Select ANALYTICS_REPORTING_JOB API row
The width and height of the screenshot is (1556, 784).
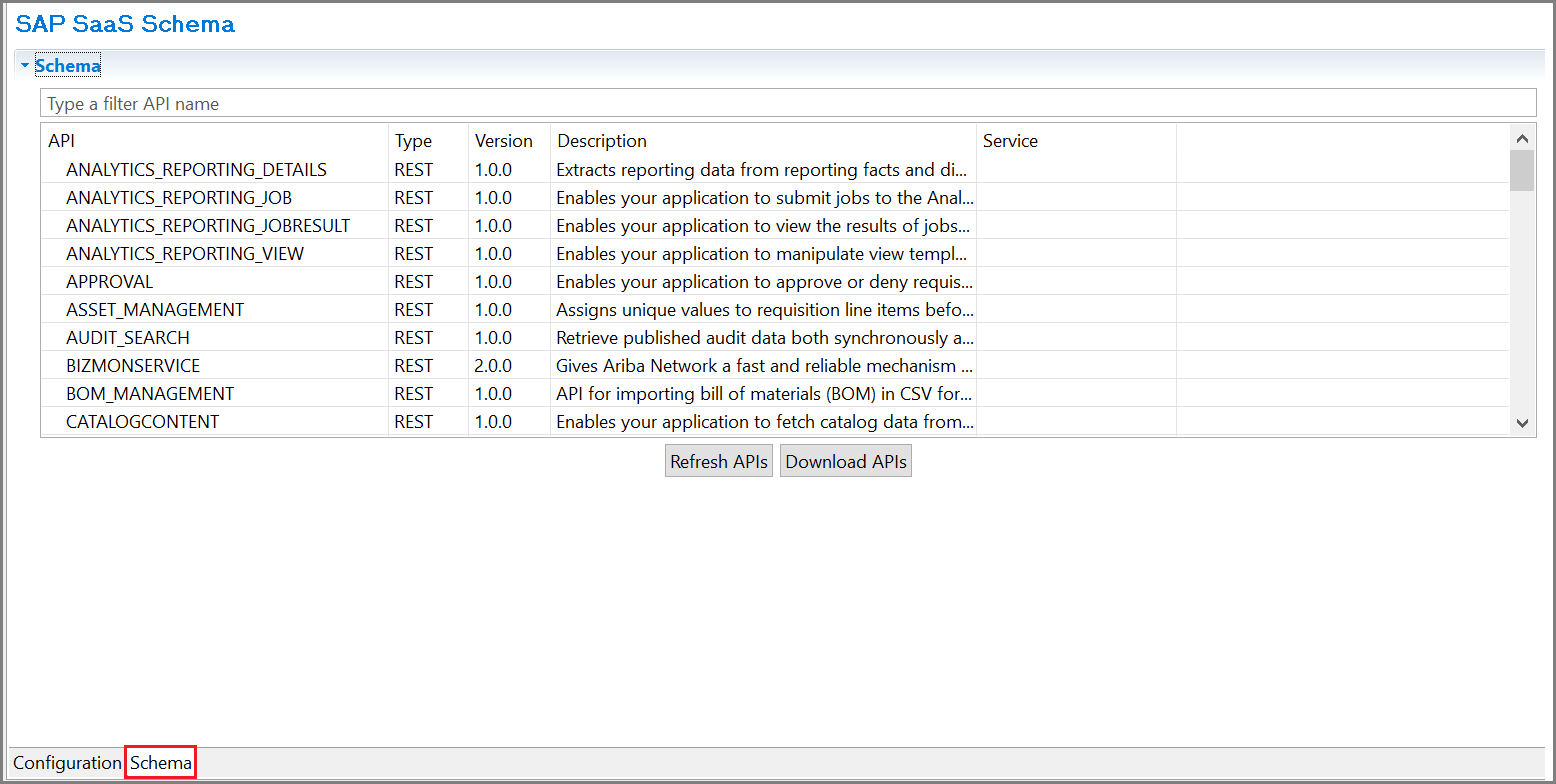pos(775,198)
